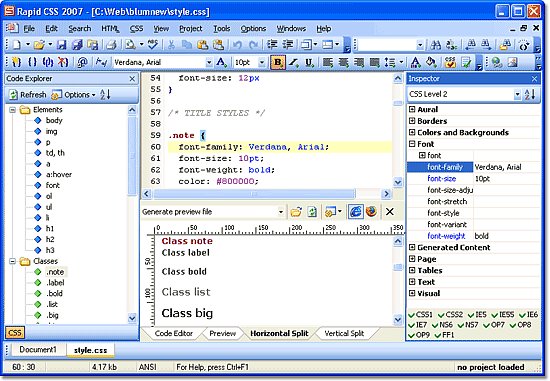Refresh the Code Explorer list
Image resolution: width=550 pixels, height=381 pixels.
click(x=28, y=94)
